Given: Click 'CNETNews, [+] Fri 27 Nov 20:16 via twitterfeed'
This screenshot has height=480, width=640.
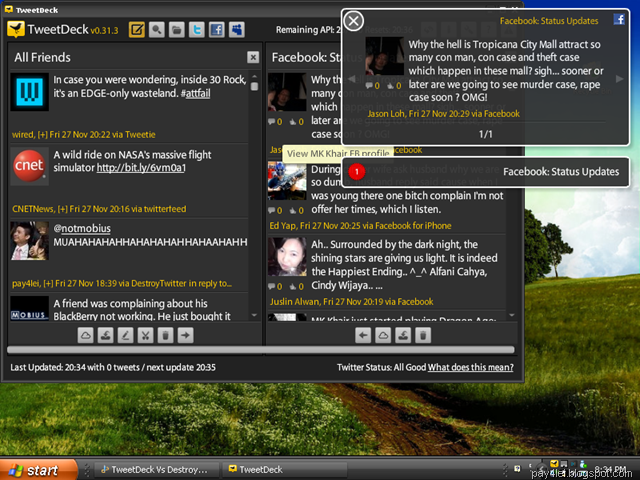Looking at the screenshot, I should (99, 209).
